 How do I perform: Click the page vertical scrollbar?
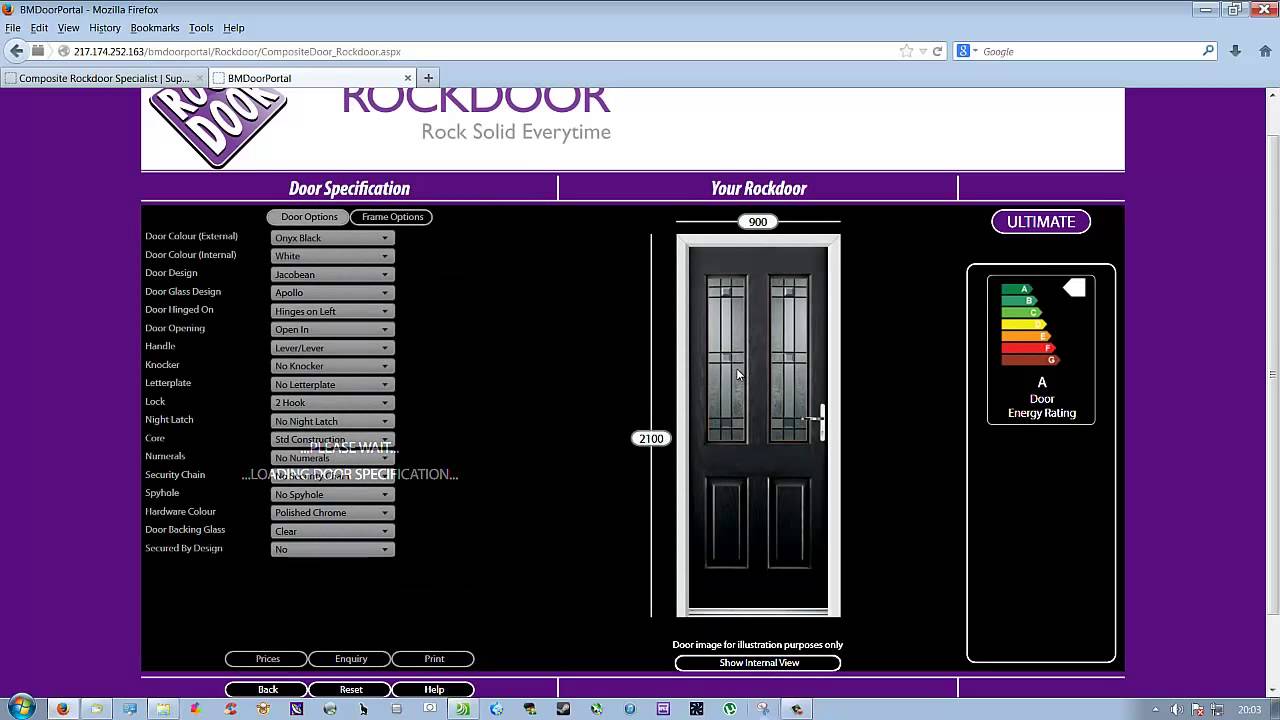click(1272, 375)
